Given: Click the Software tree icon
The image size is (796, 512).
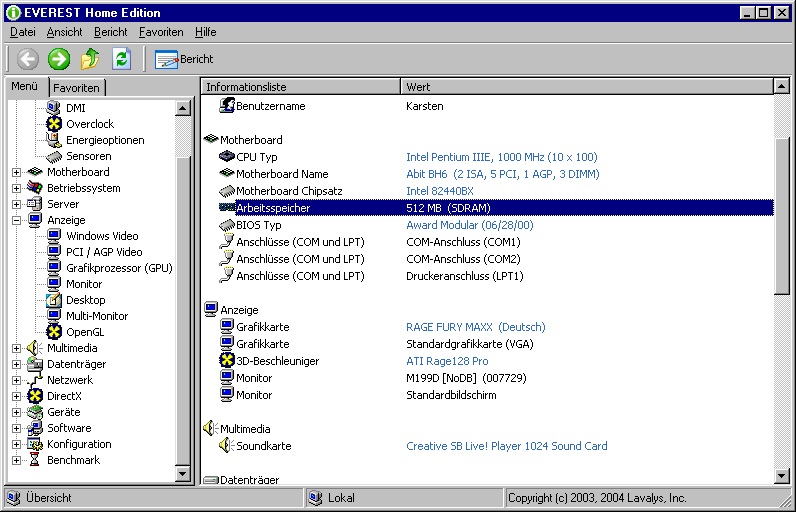Looking at the screenshot, I should pos(35,428).
